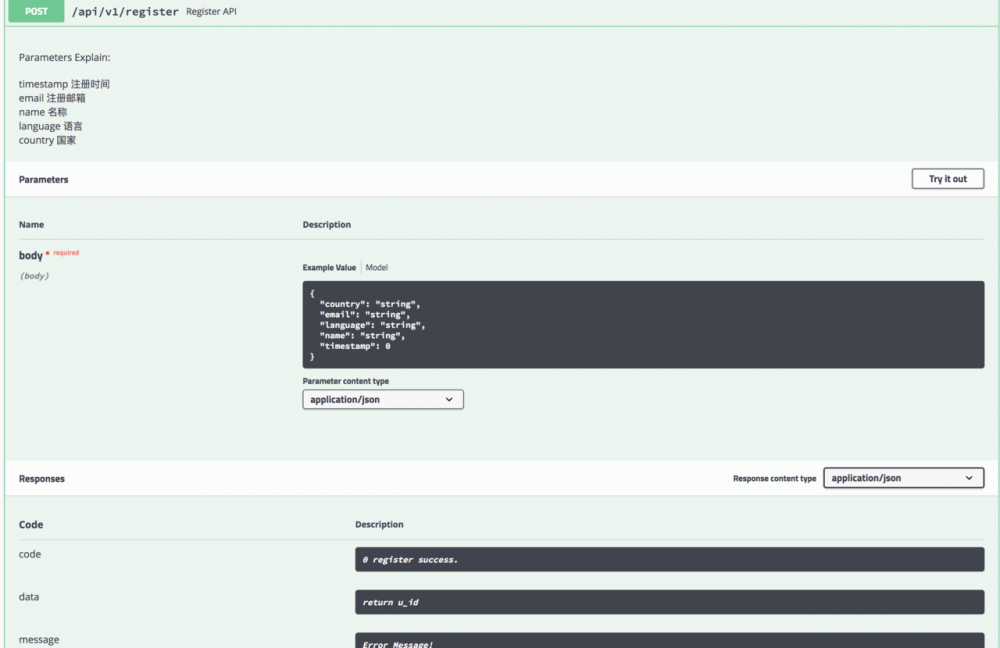Click the "timestamp 注册时间" explanation line
This screenshot has width=1000, height=648.
click(x=64, y=84)
